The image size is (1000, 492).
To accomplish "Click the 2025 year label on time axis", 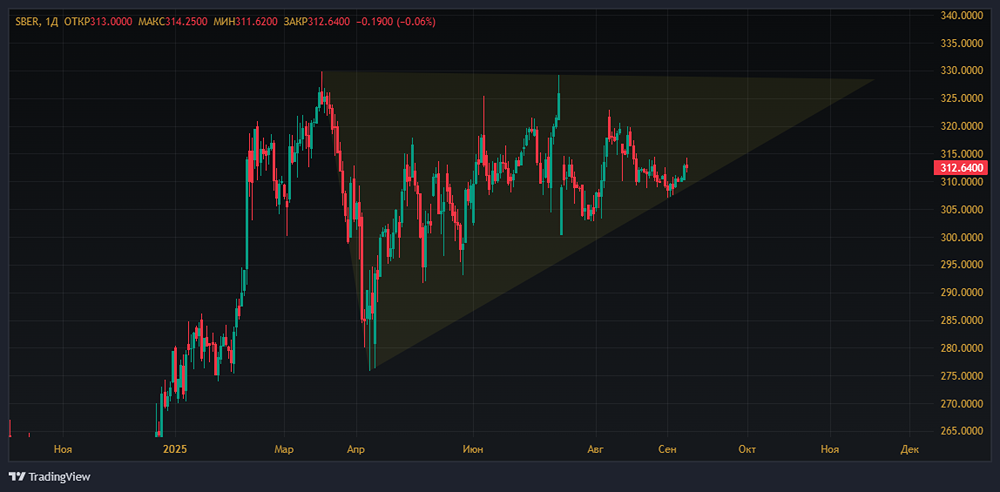I will 175,449.
